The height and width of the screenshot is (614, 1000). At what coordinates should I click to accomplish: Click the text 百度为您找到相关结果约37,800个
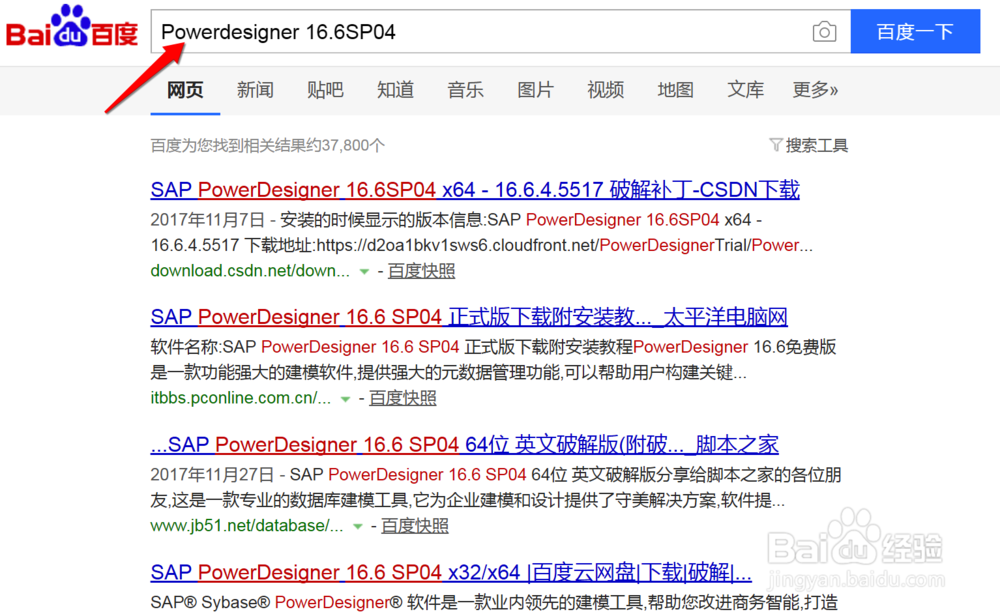(x=267, y=145)
